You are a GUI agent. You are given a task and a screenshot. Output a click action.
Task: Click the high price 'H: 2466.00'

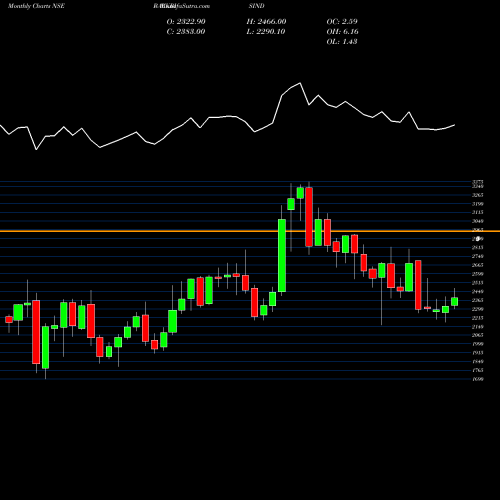coord(266,22)
